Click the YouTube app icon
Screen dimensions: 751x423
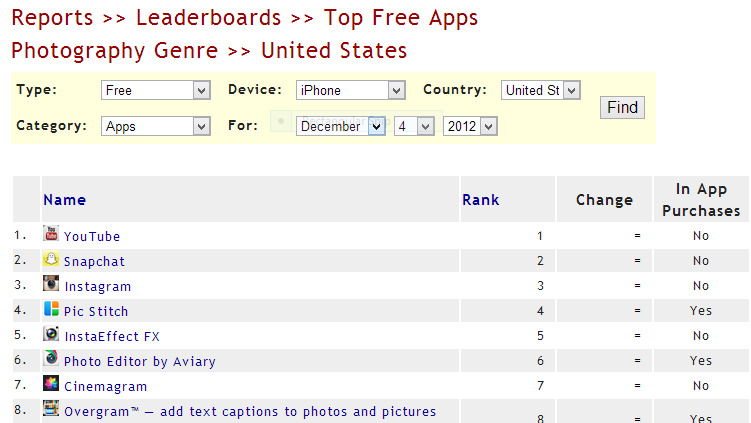click(51, 234)
